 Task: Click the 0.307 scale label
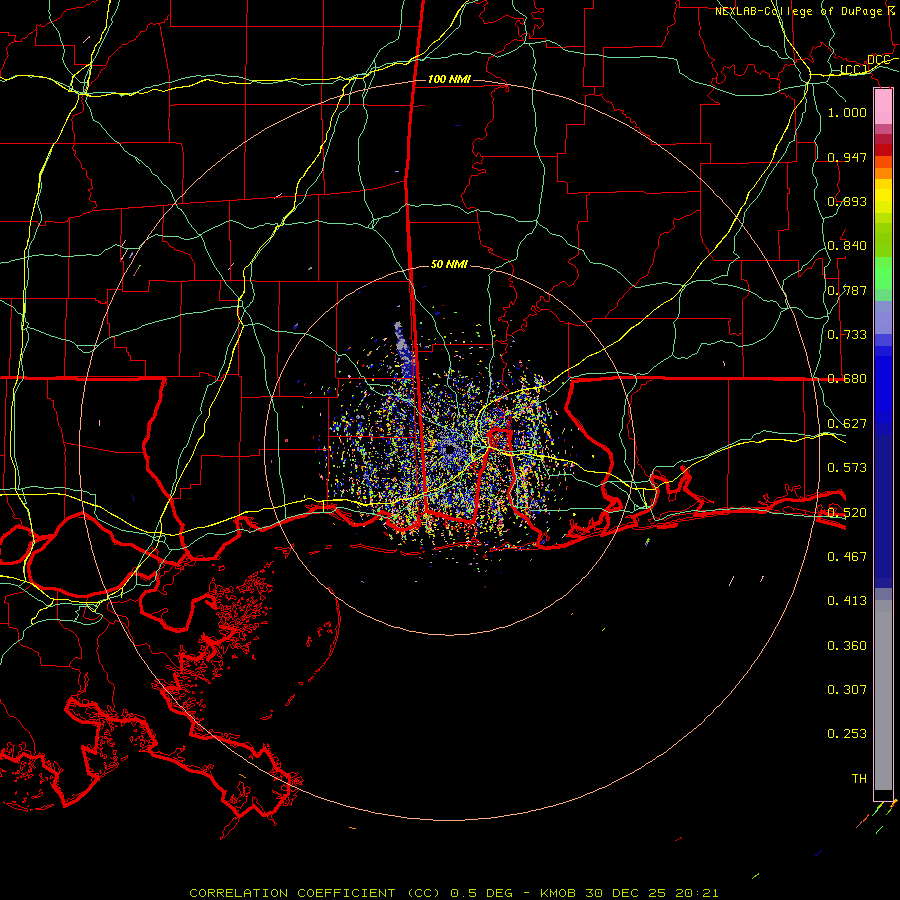[847, 689]
